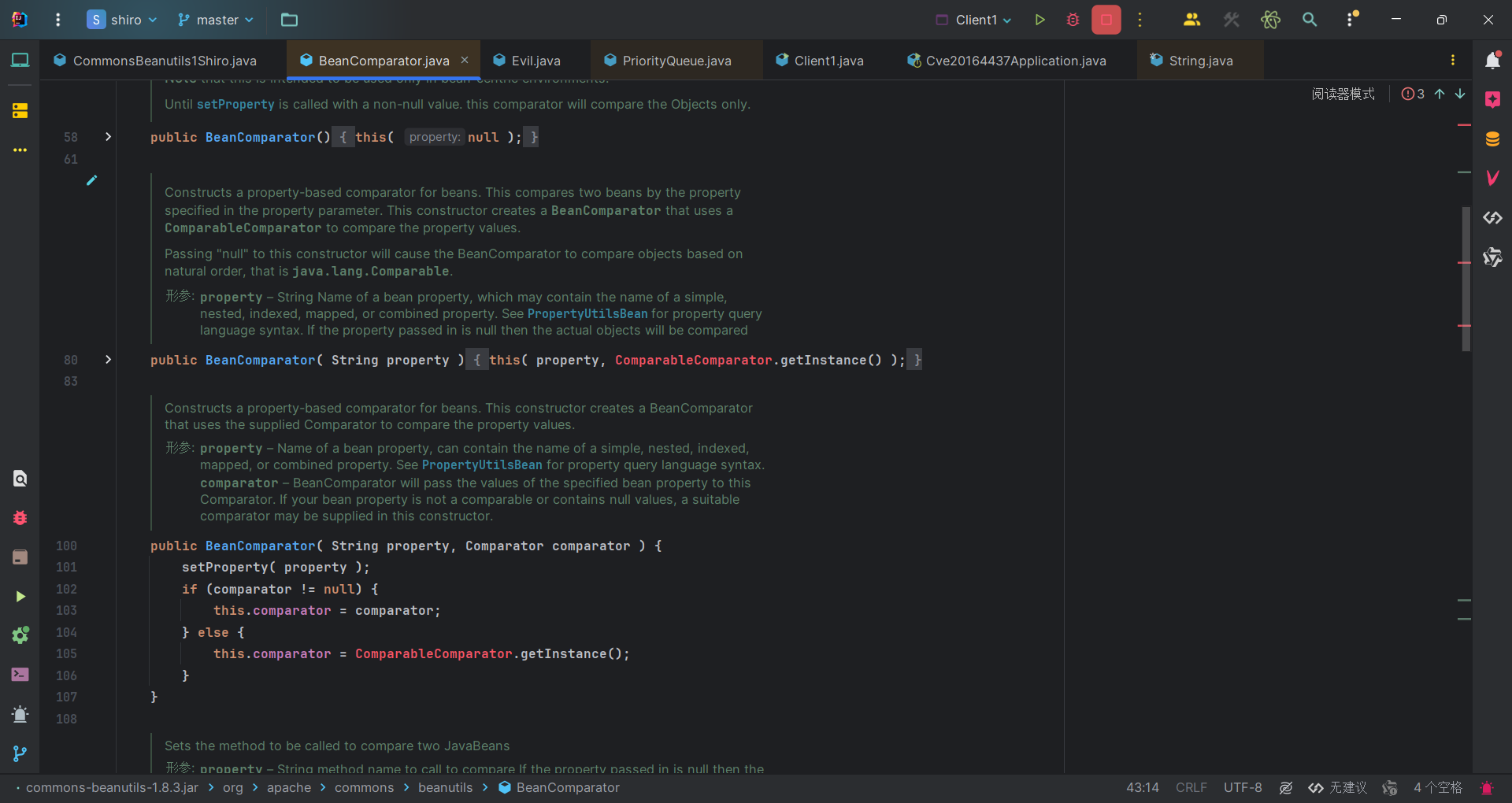Go to next highlighted error arrow
Screen dimensions: 1512x803
(x=1460, y=94)
